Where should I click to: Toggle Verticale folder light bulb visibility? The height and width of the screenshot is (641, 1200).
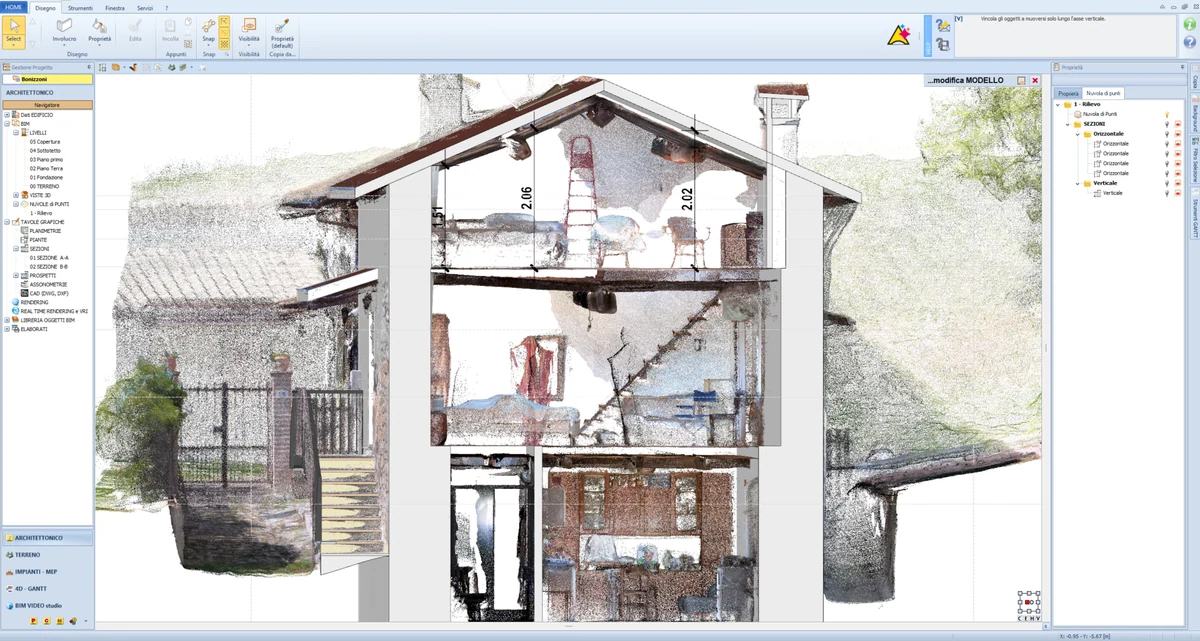pyautogui.click(x=1166, y=183)
